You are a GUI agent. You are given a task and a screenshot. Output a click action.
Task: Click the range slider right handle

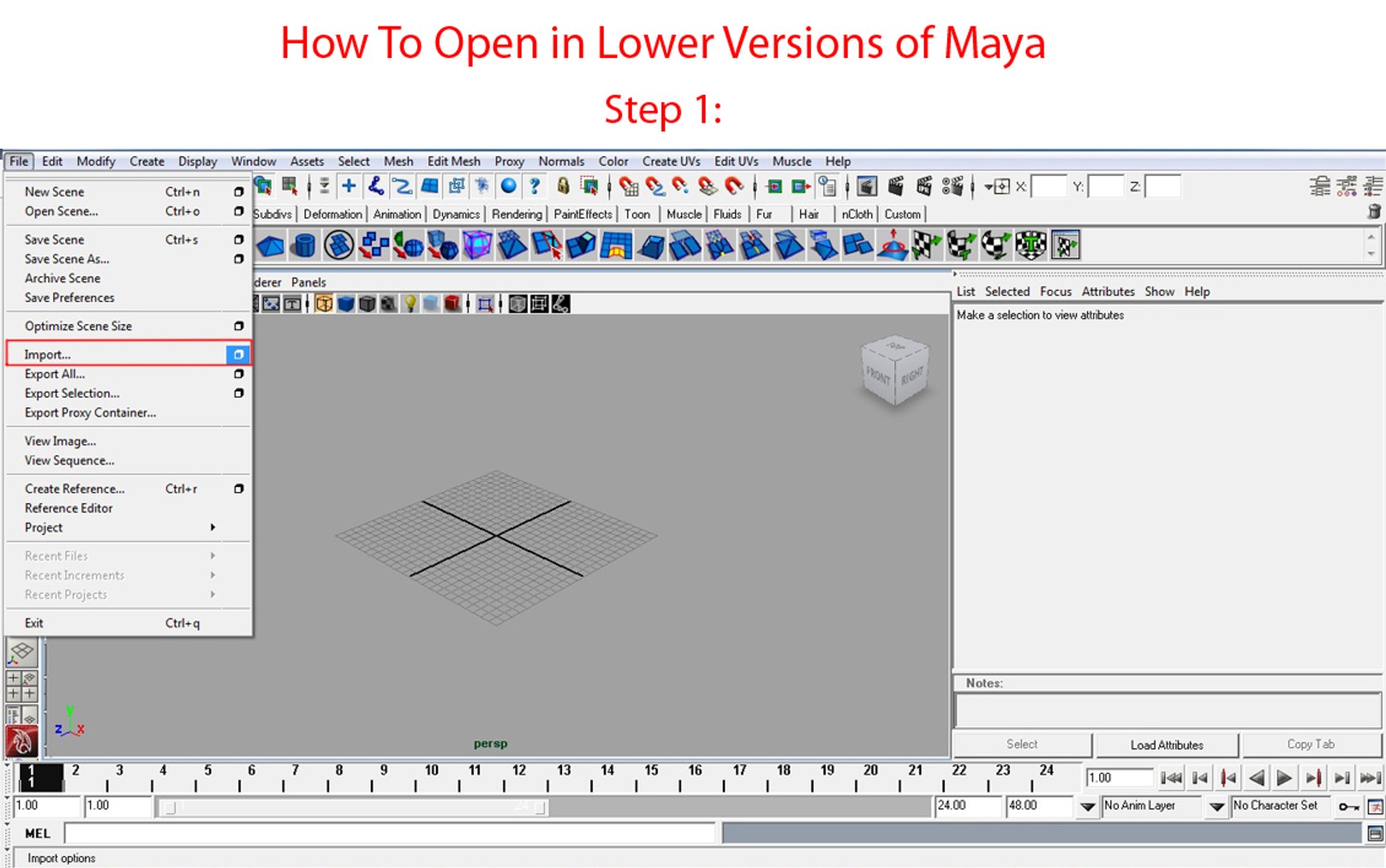(539, 807)
